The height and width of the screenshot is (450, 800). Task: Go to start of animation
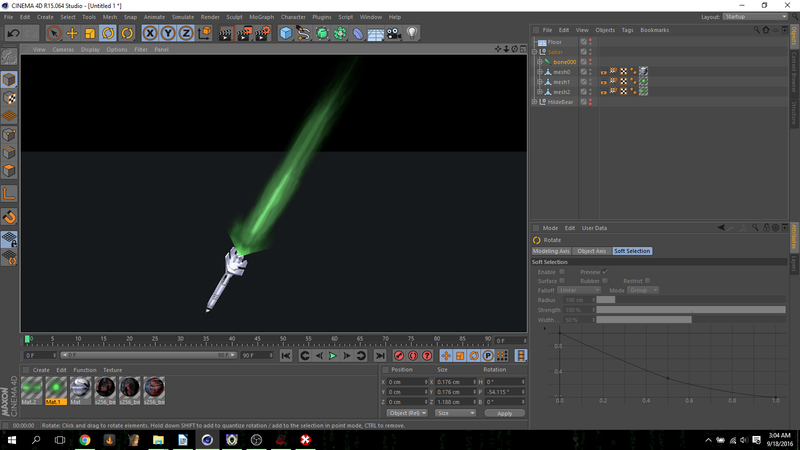click(x=286, y=356)
